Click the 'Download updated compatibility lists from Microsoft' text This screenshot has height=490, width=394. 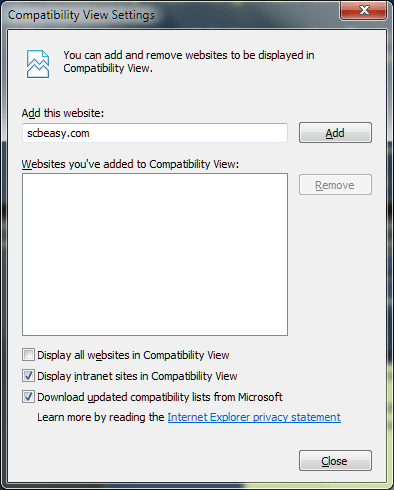pos(160,397)
